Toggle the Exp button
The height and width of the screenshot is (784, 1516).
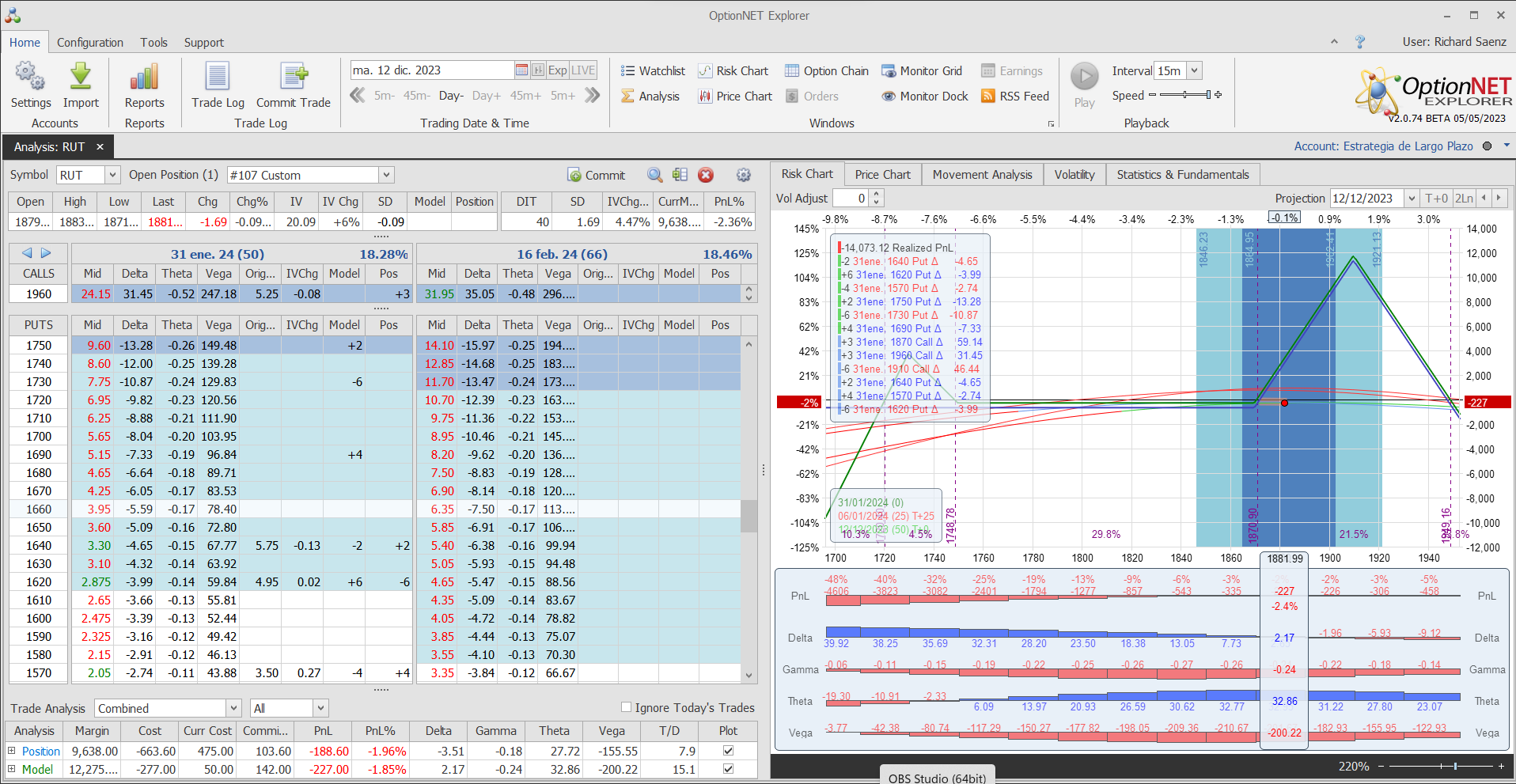click(x=557, y=70)
